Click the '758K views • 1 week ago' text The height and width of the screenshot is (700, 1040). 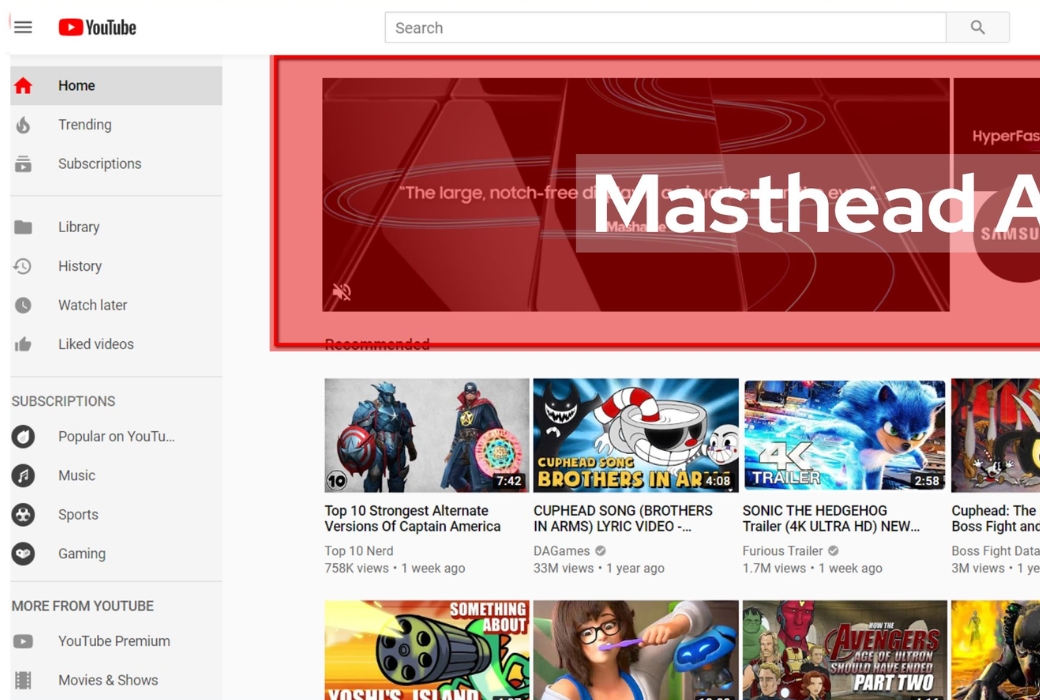pyautogui.click(x=395, y=568)
